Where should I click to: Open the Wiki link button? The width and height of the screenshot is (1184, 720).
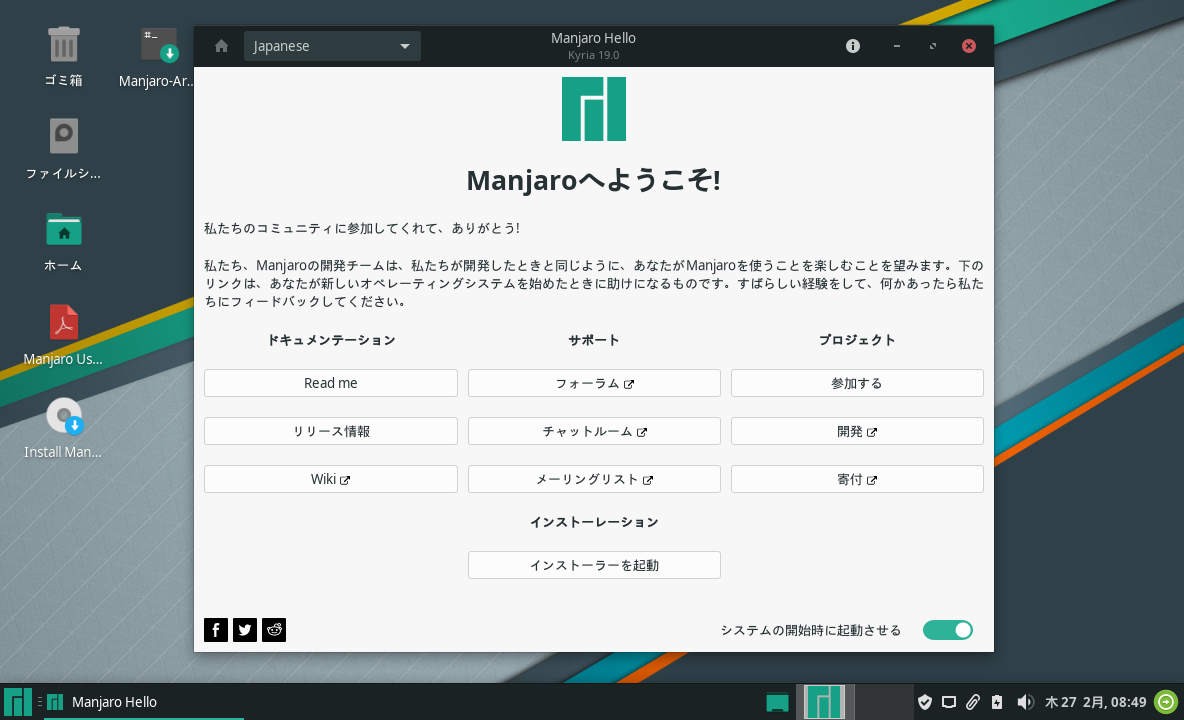(331, 479)
